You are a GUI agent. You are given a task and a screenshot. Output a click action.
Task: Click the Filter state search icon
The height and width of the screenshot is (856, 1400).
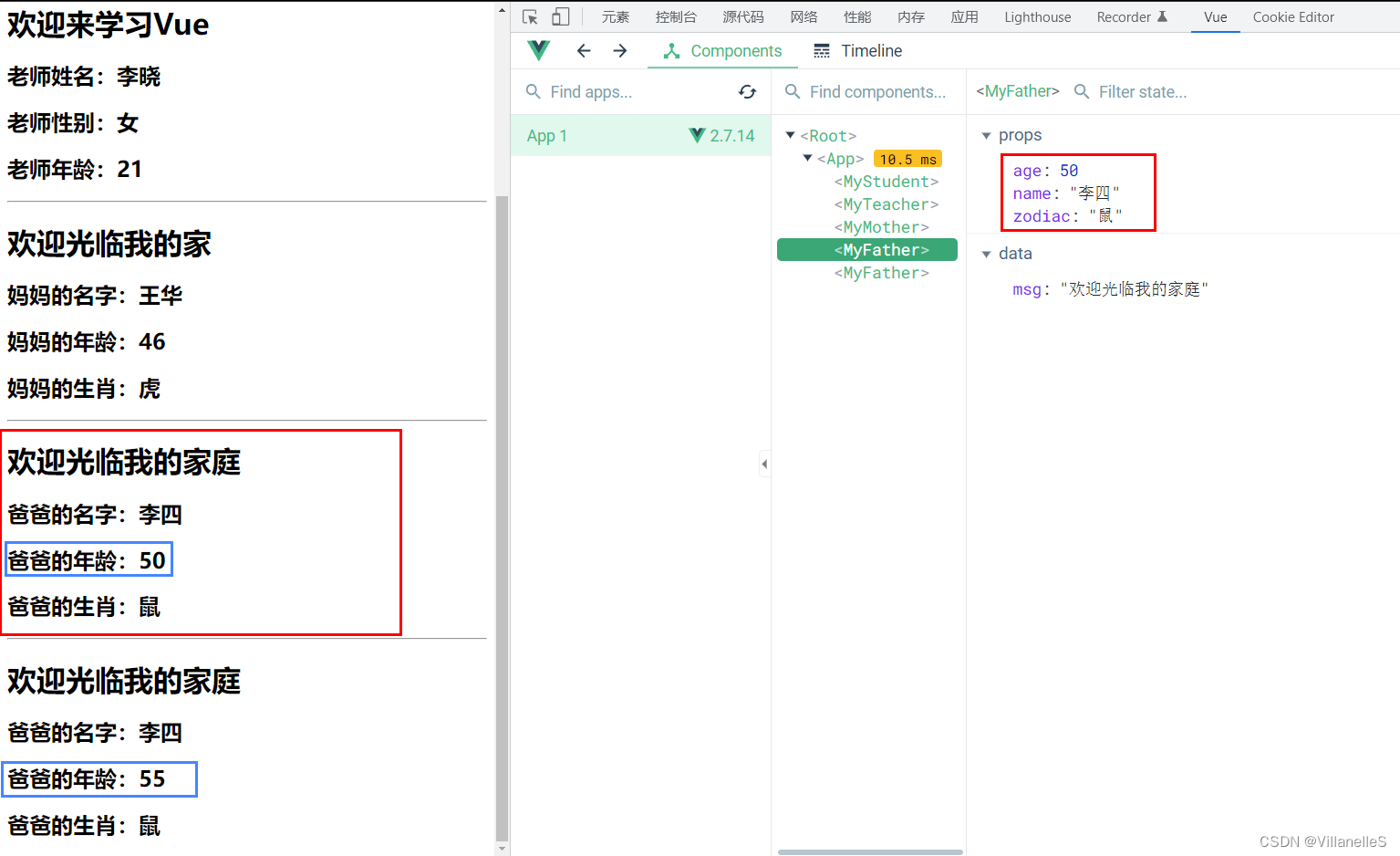(1082, 91)
